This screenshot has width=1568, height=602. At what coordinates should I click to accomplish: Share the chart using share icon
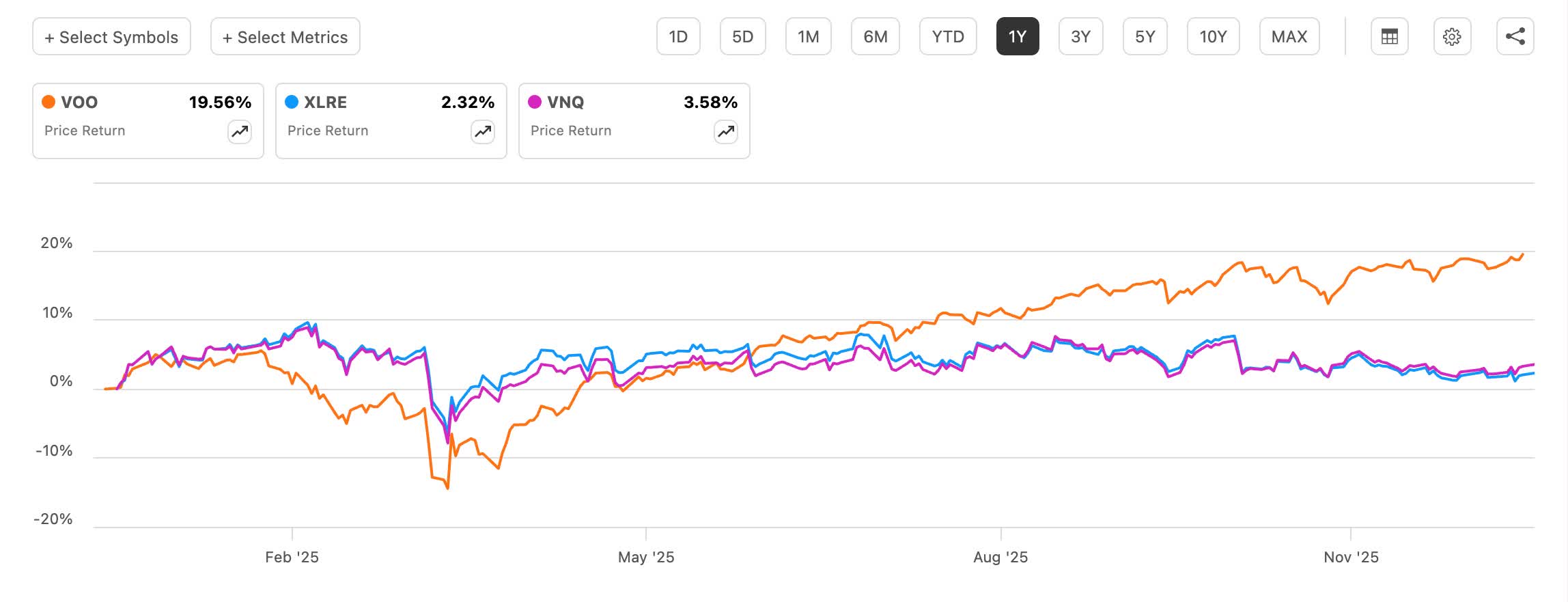1516,37
